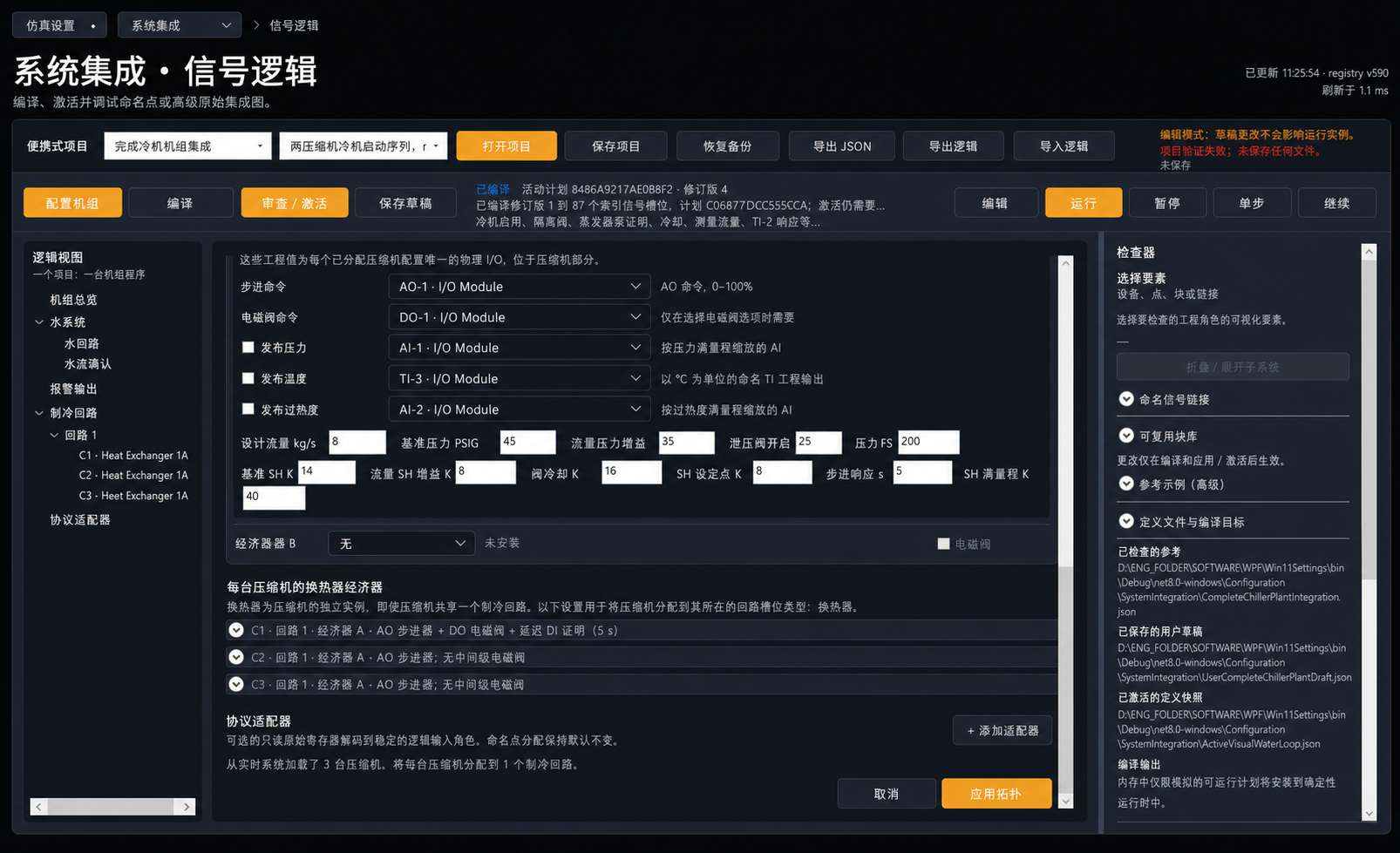
Task: Open the AI-1 I/O Module dropdown
Action: tap(519, 348)
